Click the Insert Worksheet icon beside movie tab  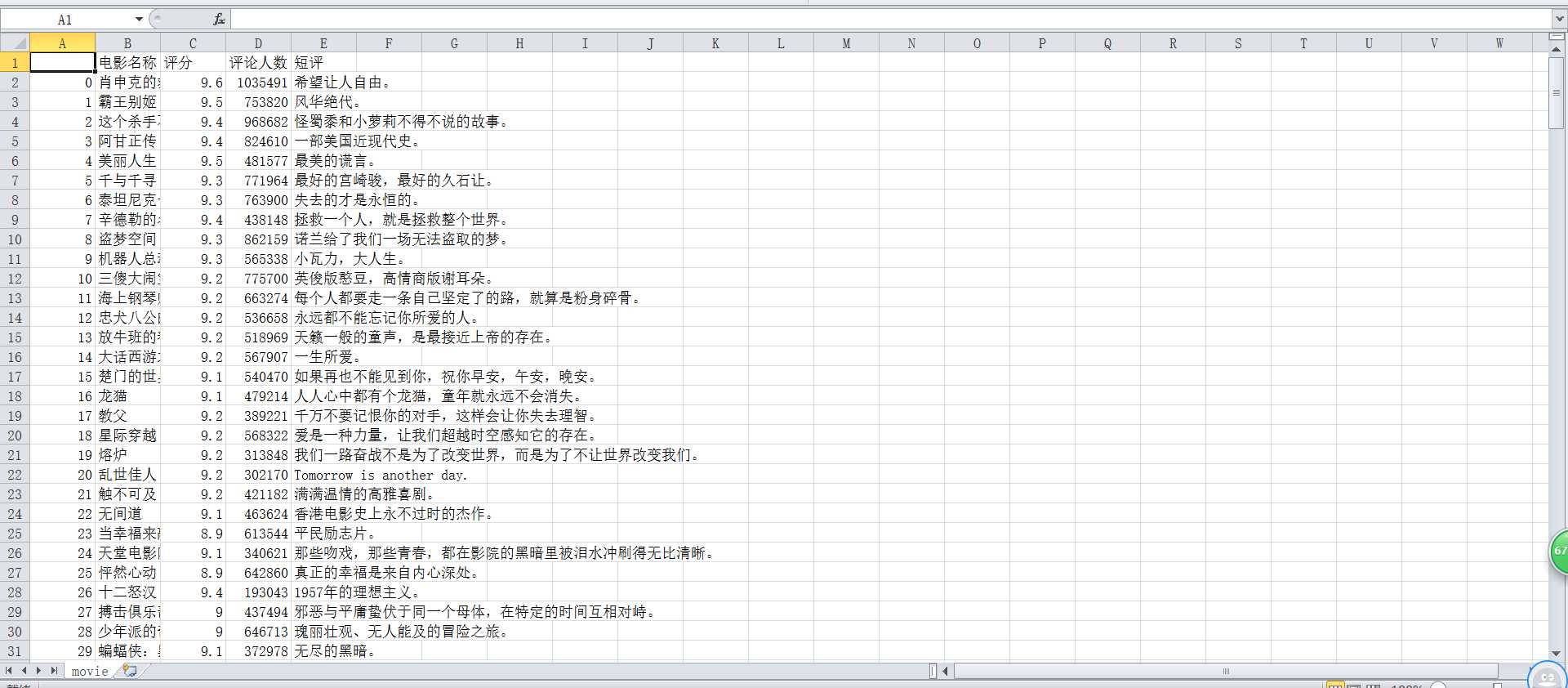point(129,671)
